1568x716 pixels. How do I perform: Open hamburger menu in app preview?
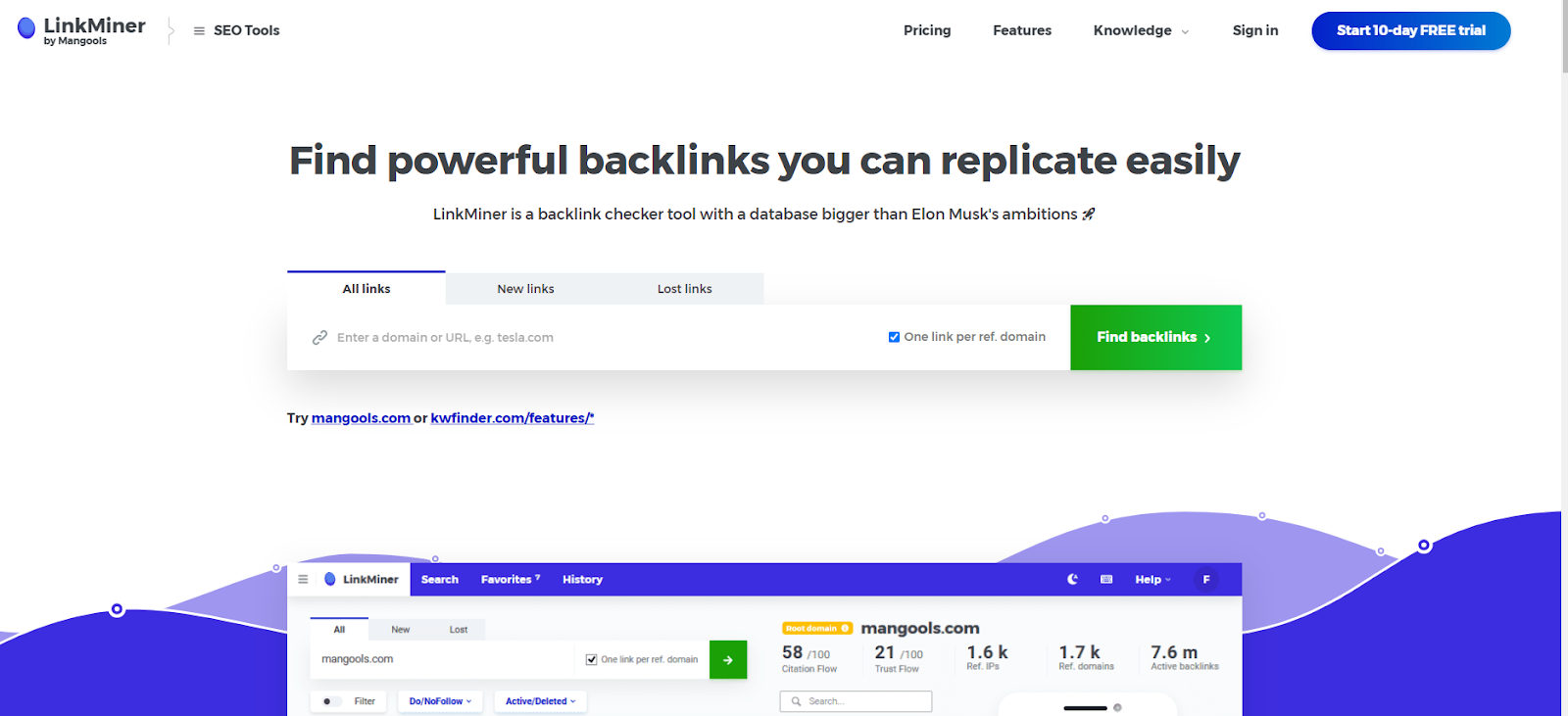[303, 579]
